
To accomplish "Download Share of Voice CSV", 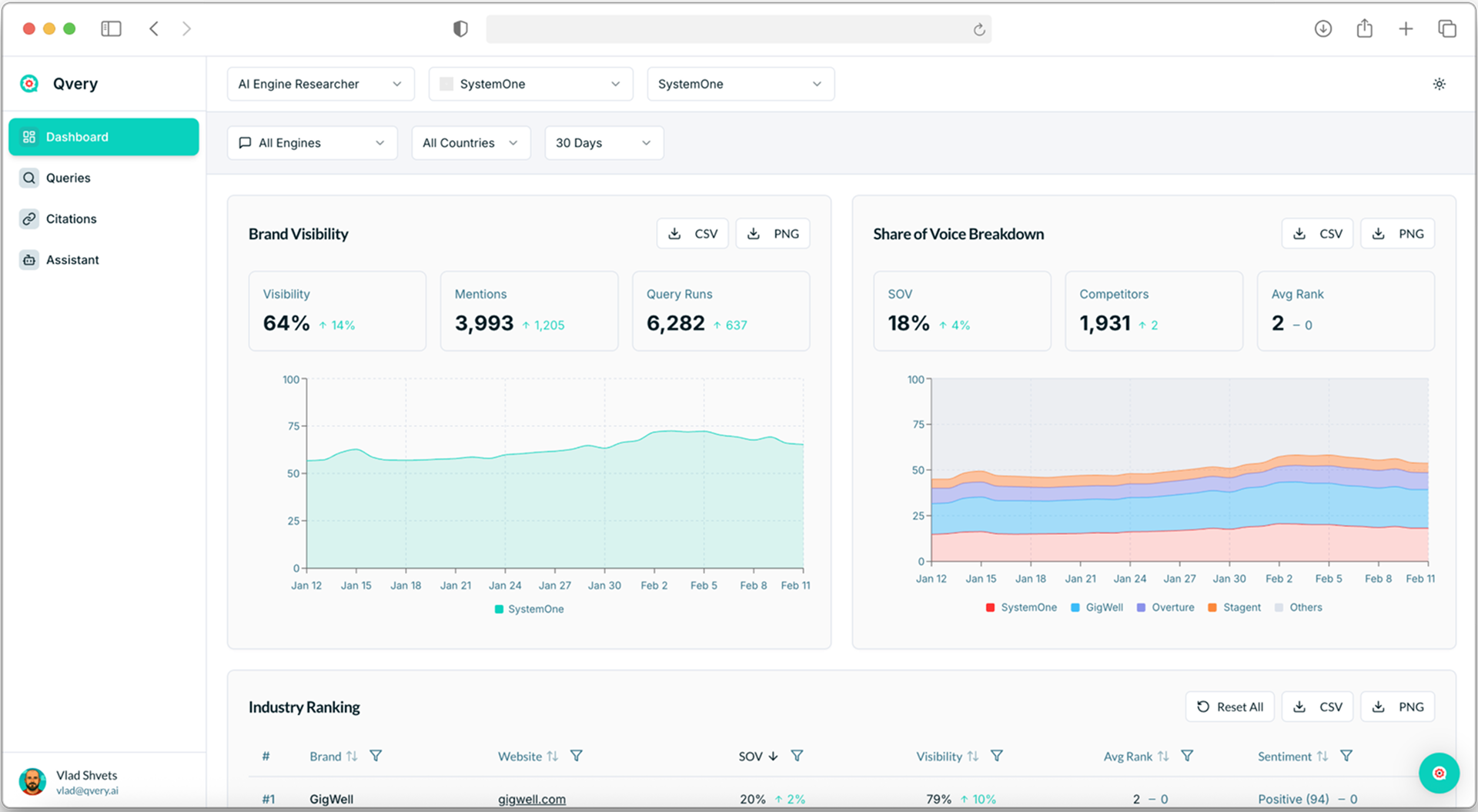I will tap(1318, 234).
